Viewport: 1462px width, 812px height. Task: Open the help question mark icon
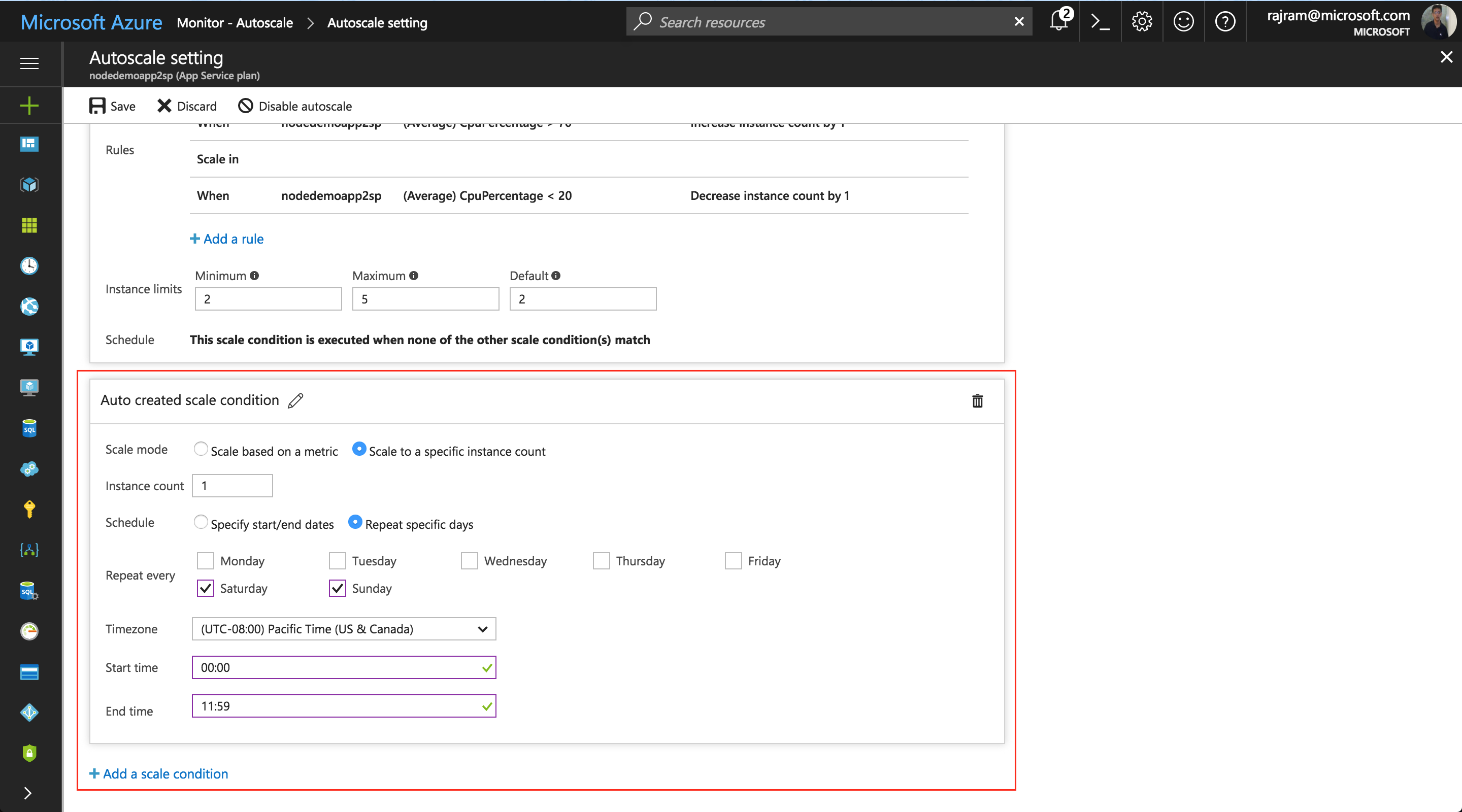(1225, 21)
